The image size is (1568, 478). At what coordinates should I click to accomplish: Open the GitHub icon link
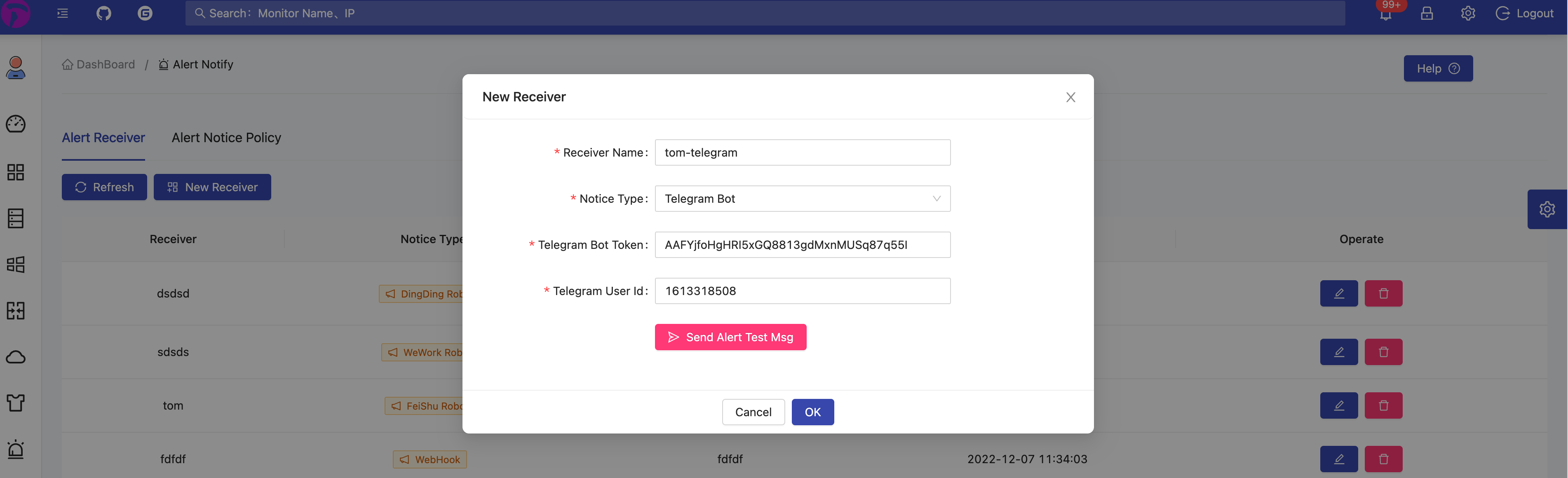click(x=103, y=13)
